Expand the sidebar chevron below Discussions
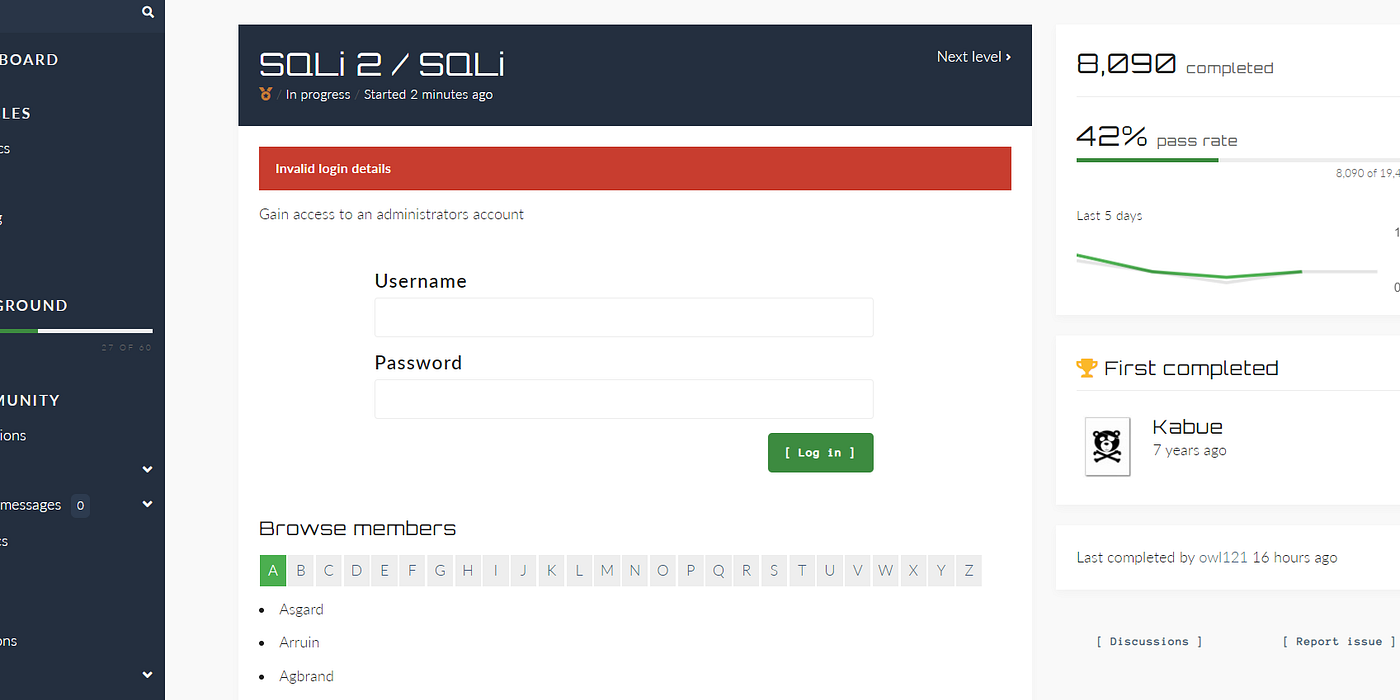Screen dimensions: 1400x700 (147, 469)
